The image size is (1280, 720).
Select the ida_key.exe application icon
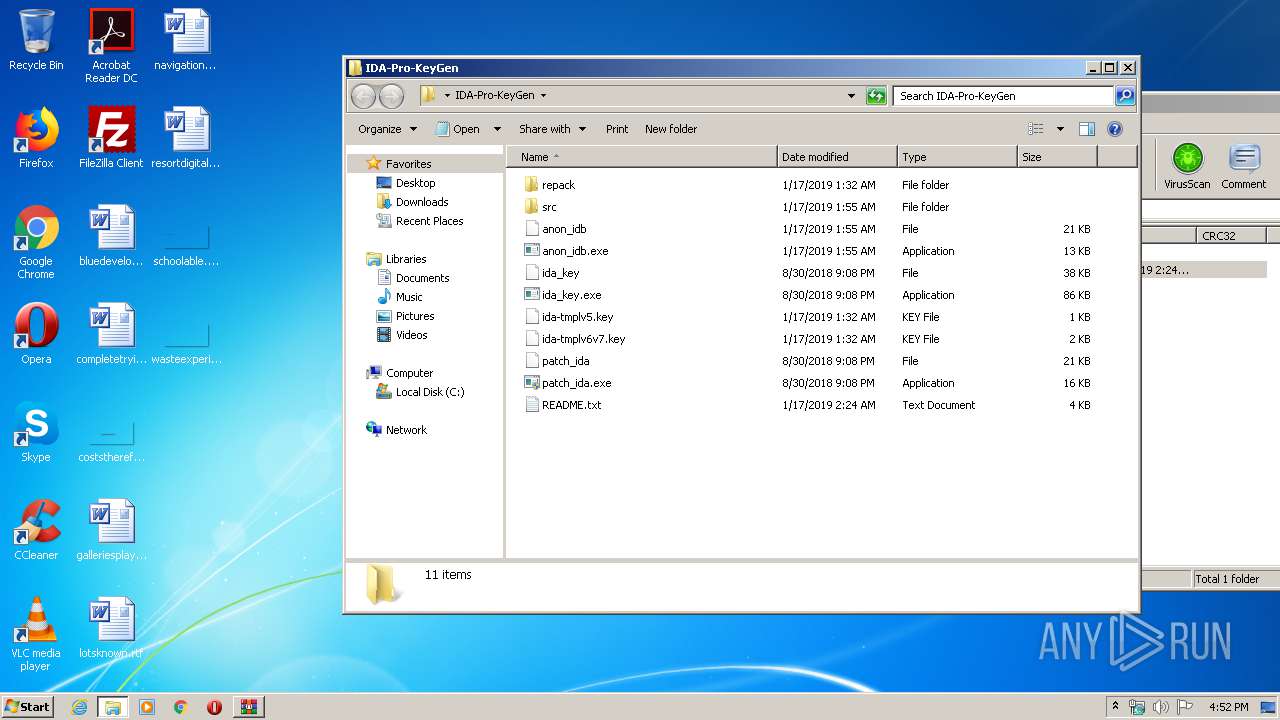click(532, 295)
